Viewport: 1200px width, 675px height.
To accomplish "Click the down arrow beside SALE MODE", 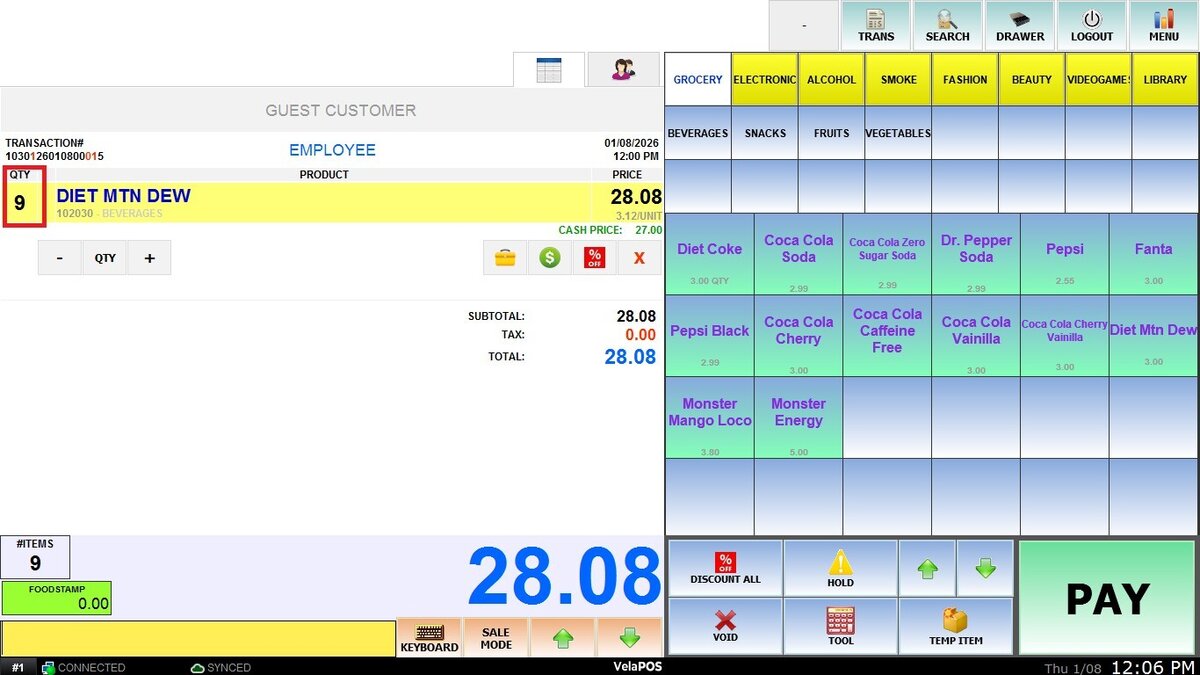I will [x=629, y=638].
